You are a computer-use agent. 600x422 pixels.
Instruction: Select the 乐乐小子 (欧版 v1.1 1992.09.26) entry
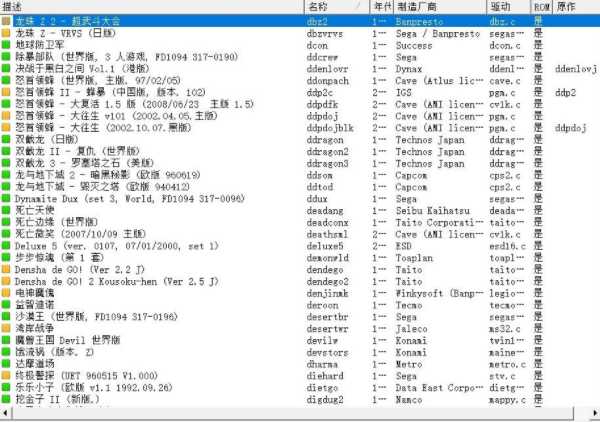(94, 388)
